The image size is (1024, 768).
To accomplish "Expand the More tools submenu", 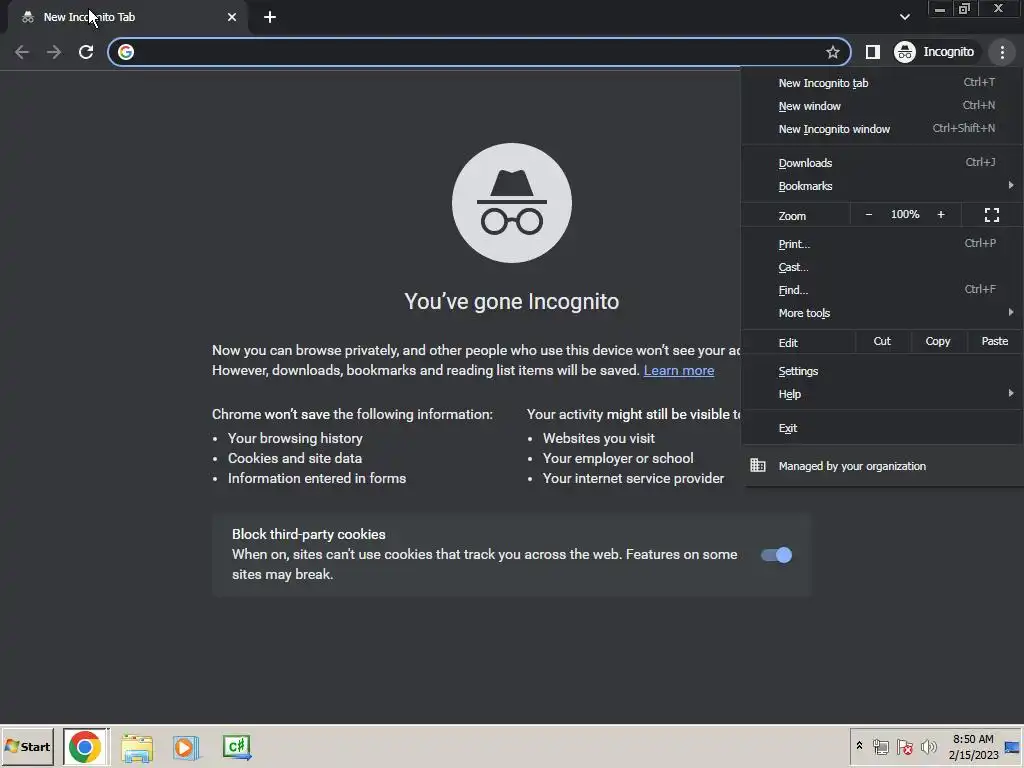I will 882,313.
